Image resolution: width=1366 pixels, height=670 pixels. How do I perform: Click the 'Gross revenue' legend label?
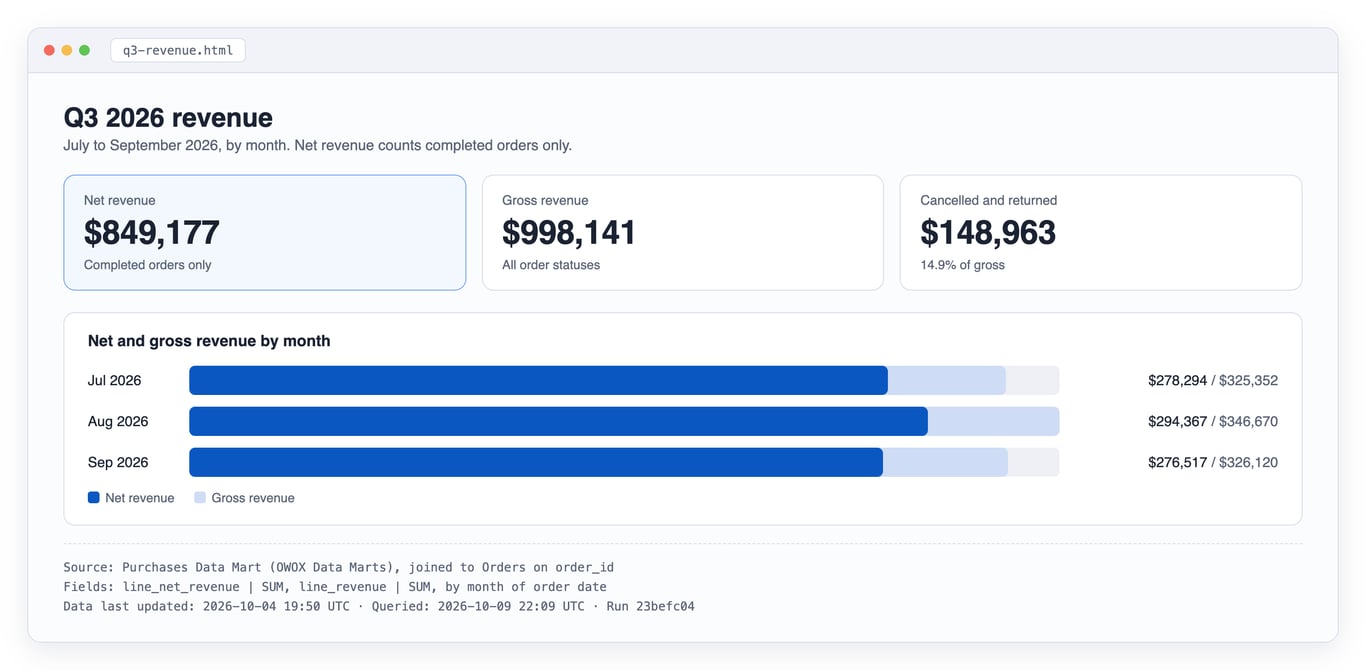click(x=253, y=498)
